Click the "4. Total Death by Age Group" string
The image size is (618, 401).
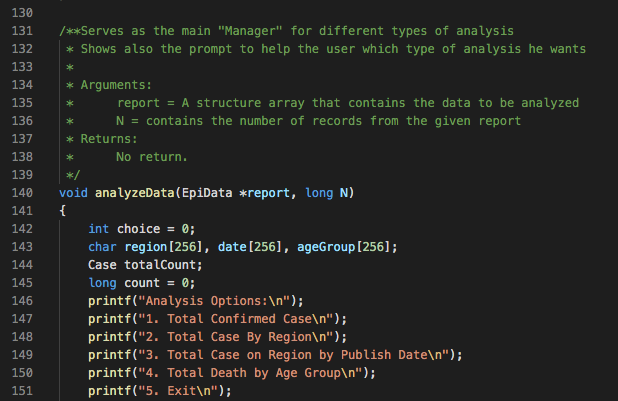point(250,373)
